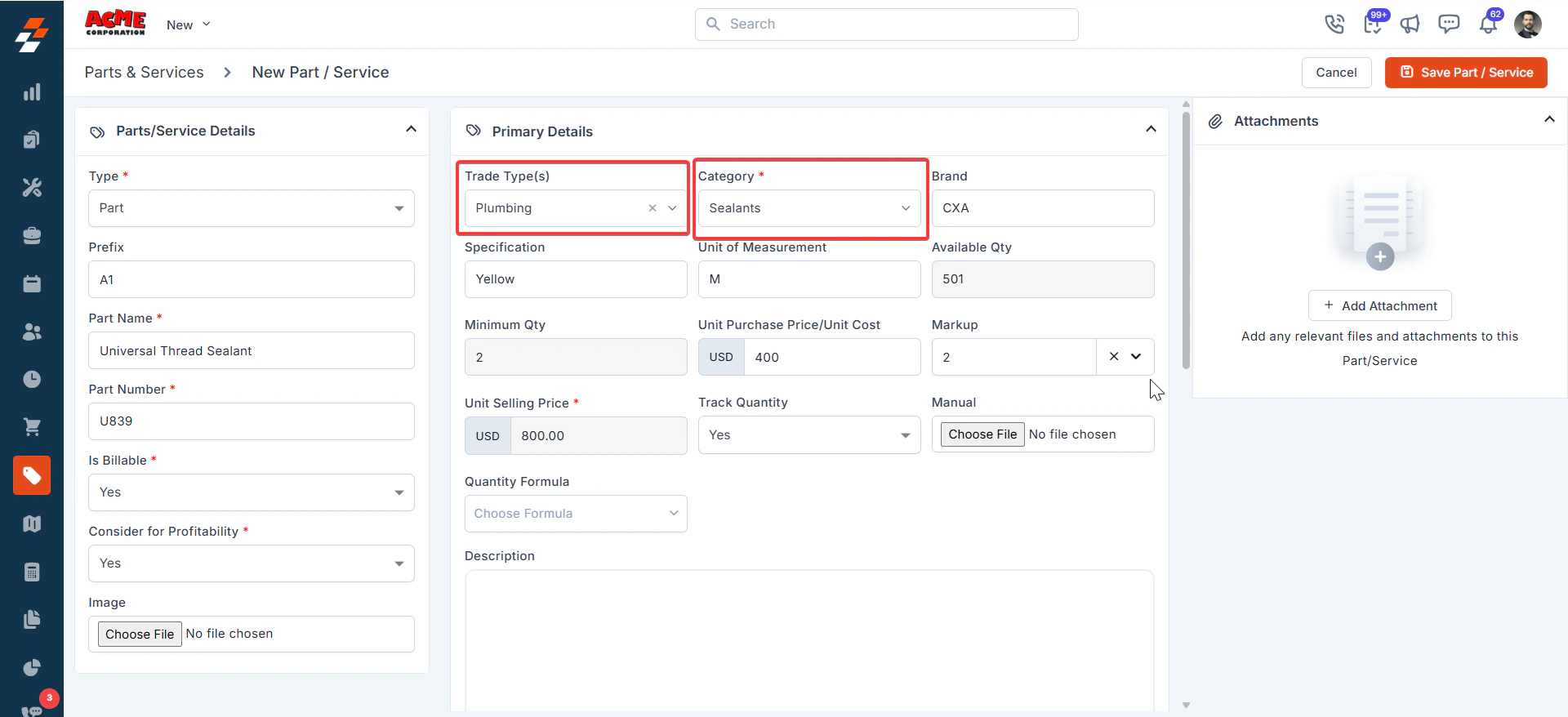Click the Primary Details vertical scrollbar

point(1186,241)
